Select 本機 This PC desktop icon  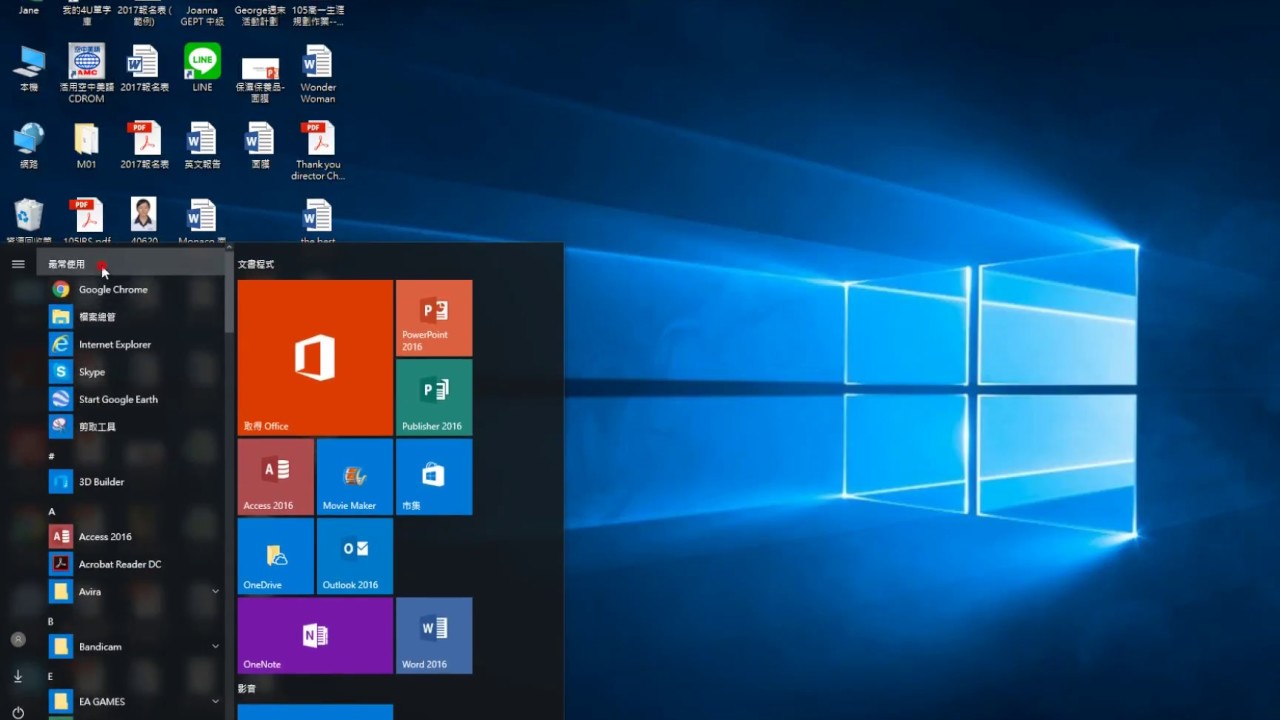[x=29, y=68]
